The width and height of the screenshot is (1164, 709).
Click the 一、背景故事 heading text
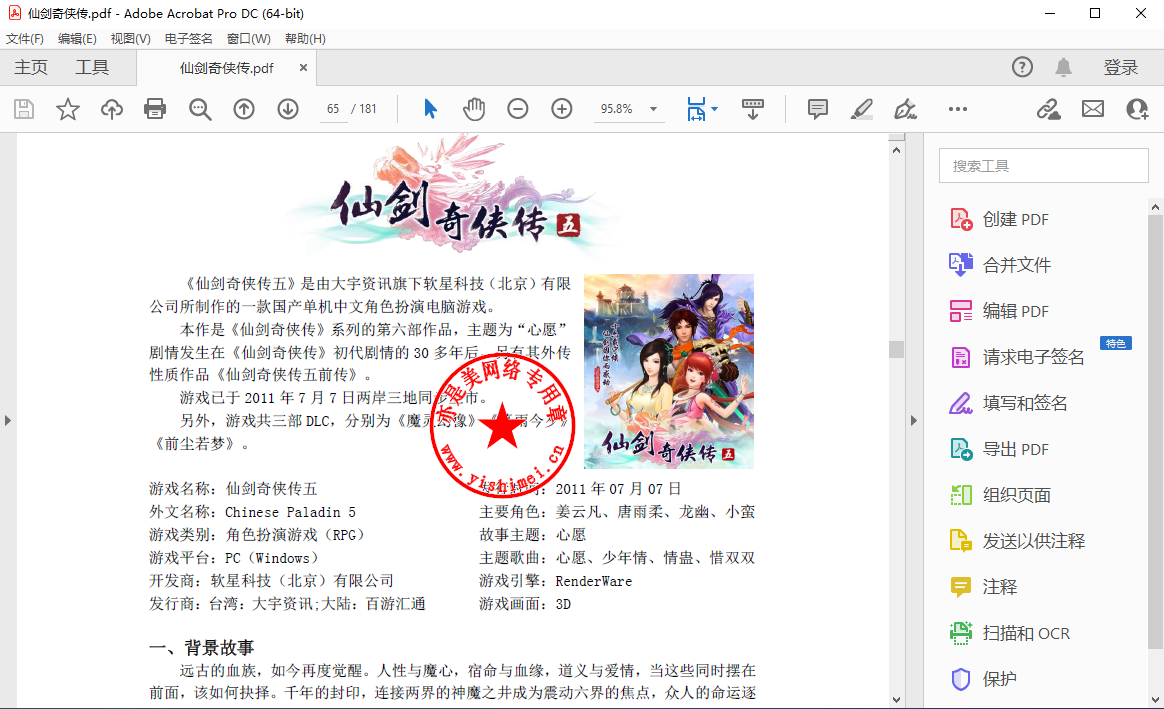pos(202,647)
